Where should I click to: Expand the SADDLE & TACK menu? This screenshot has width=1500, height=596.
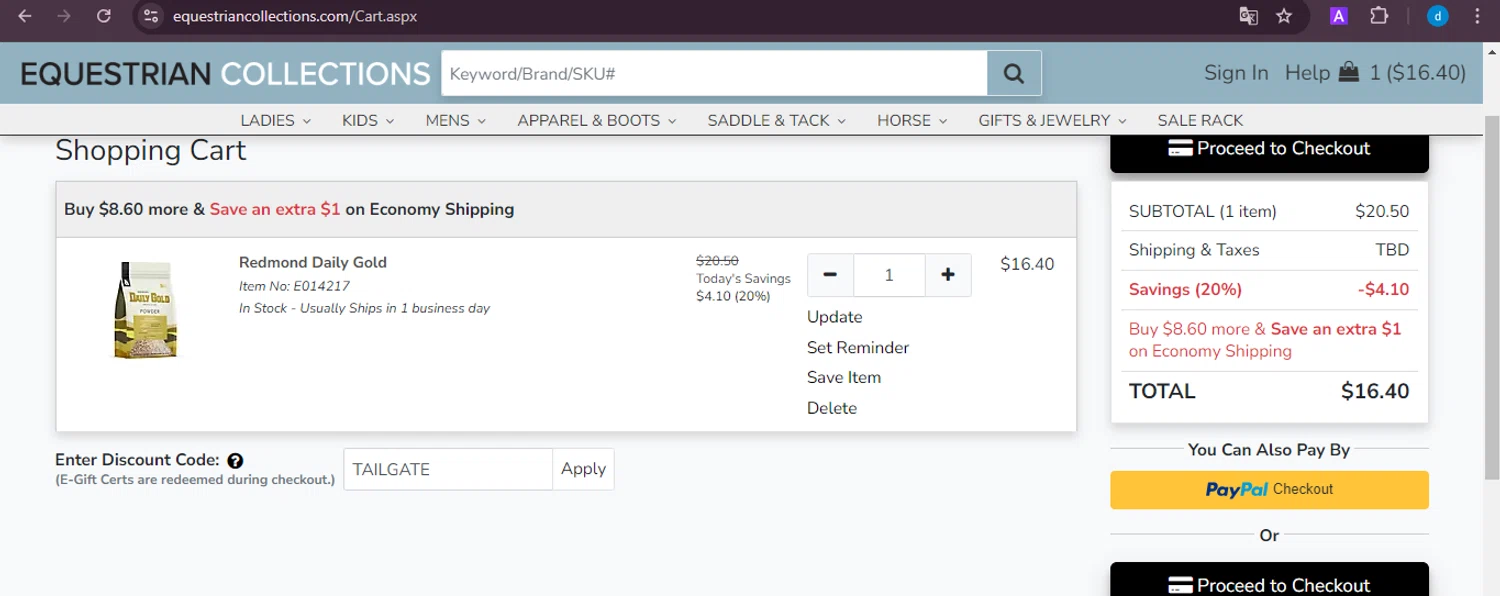776,120
